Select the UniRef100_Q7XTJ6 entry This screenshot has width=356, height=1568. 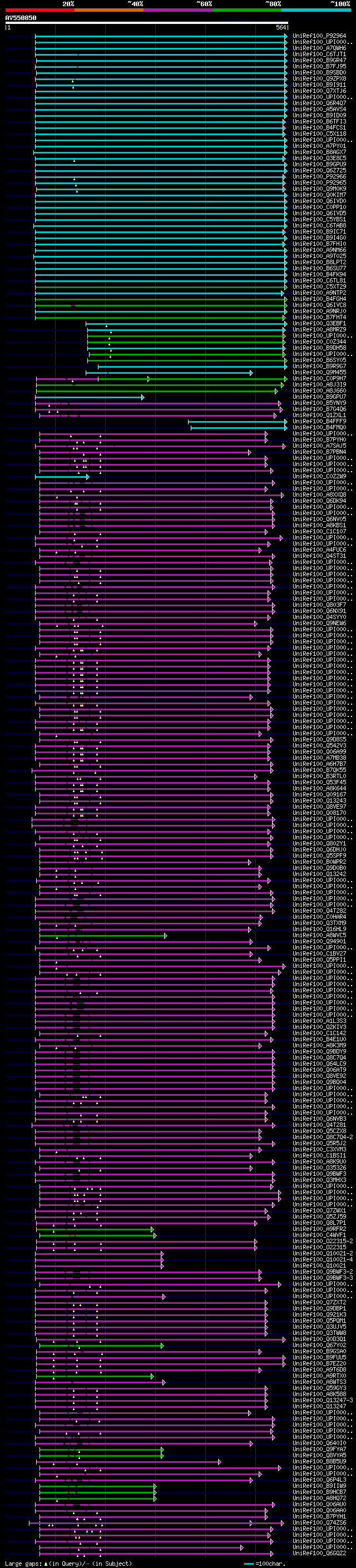point(319,91)
